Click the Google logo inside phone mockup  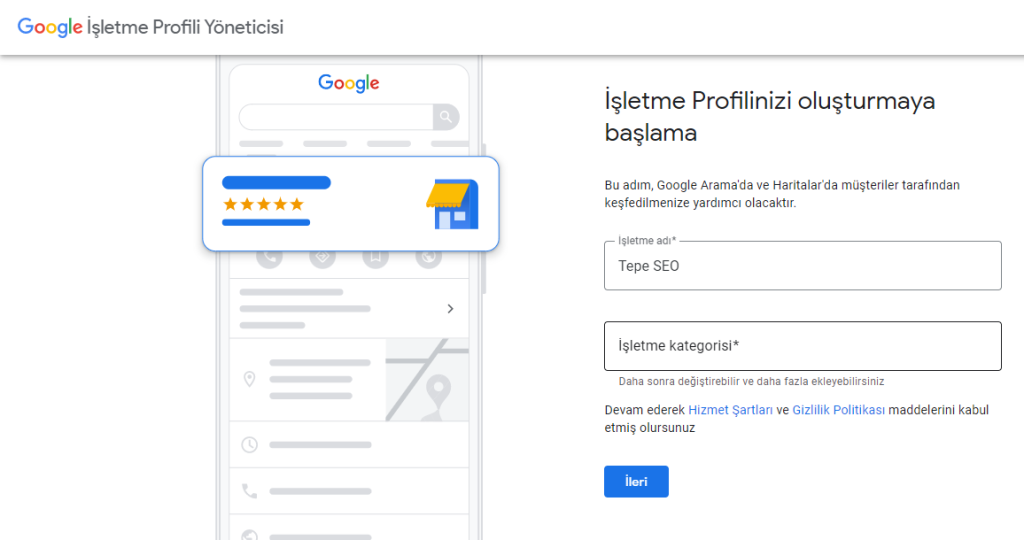pos(349,83)
